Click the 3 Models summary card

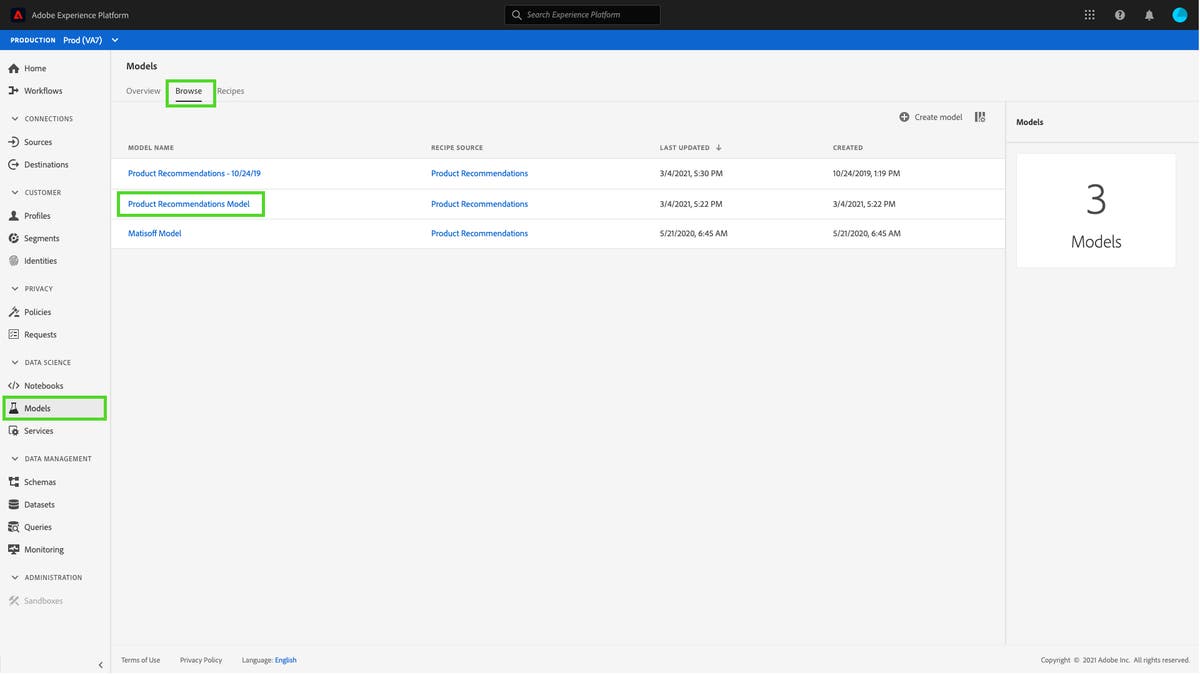click(1096, 210)
